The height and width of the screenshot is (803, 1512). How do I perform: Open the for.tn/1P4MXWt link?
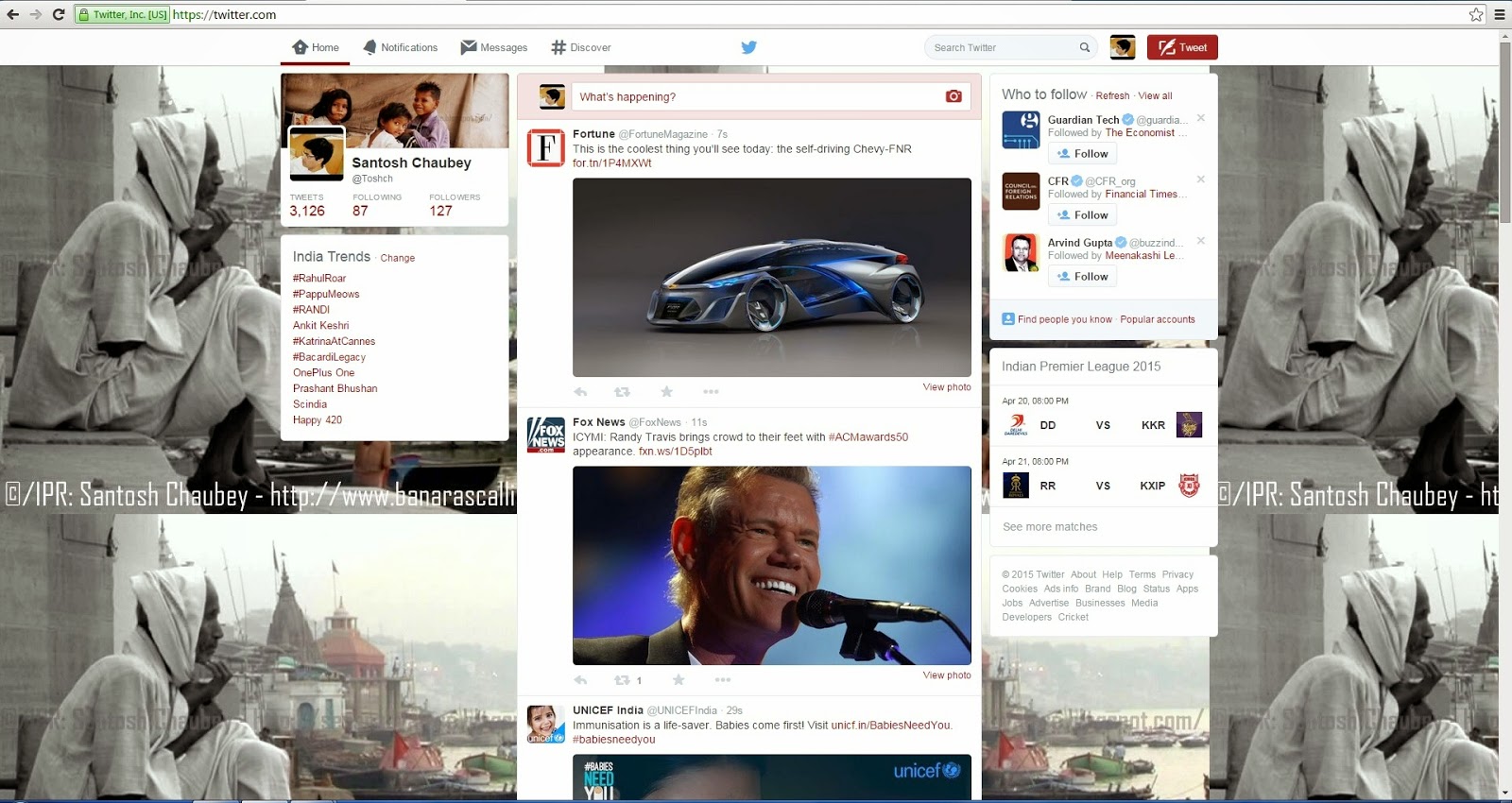612,163
